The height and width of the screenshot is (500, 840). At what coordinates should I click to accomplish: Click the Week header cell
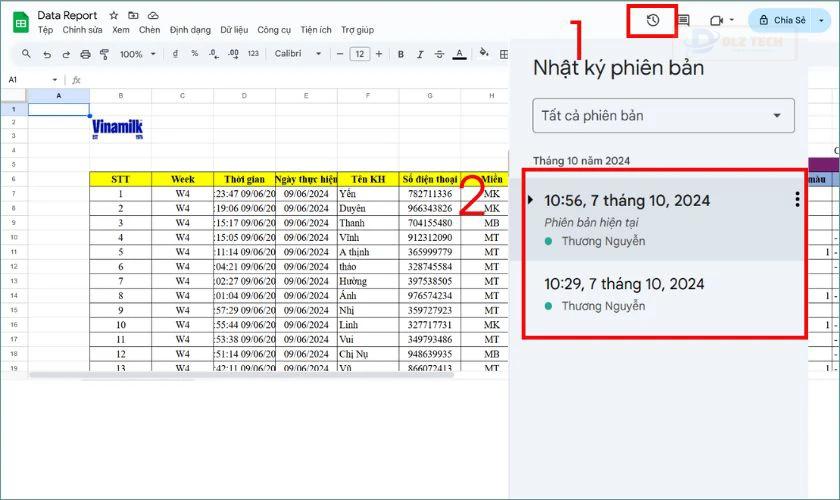(182, 179)
